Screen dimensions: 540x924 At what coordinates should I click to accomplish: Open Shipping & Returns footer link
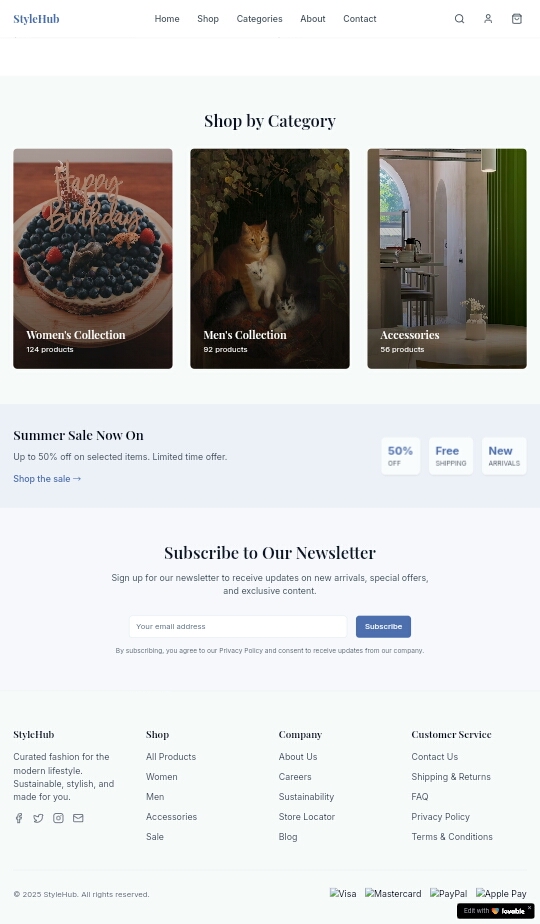tap(451, 777)
